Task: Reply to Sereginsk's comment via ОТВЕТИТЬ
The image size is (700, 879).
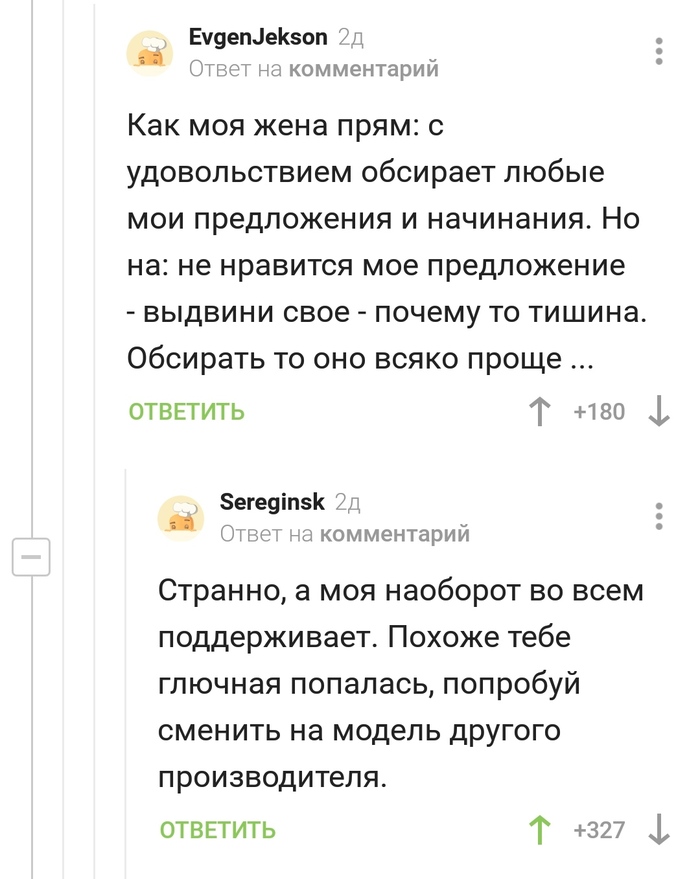Action: point(217,830)
